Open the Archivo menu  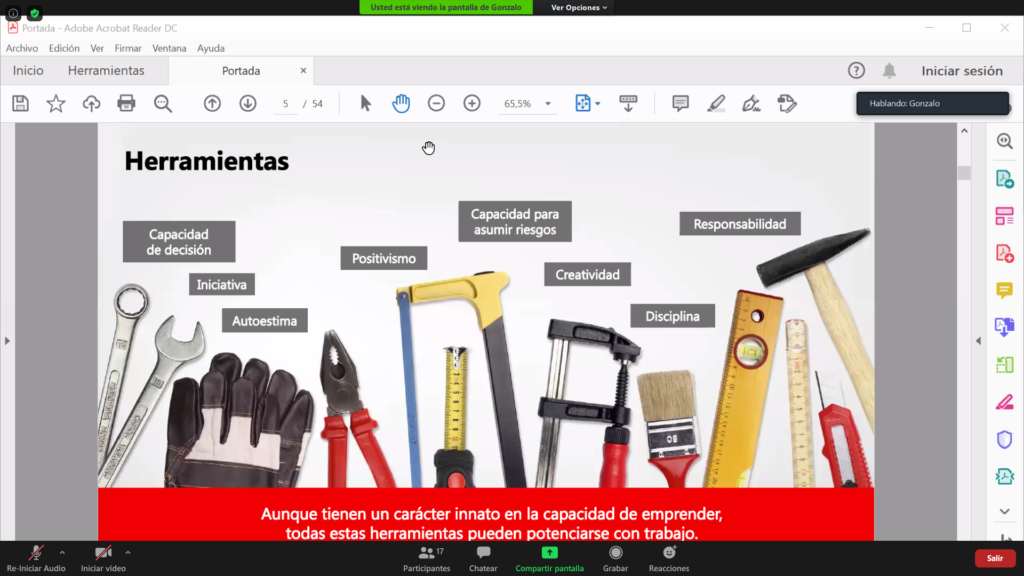coord(22,48)
